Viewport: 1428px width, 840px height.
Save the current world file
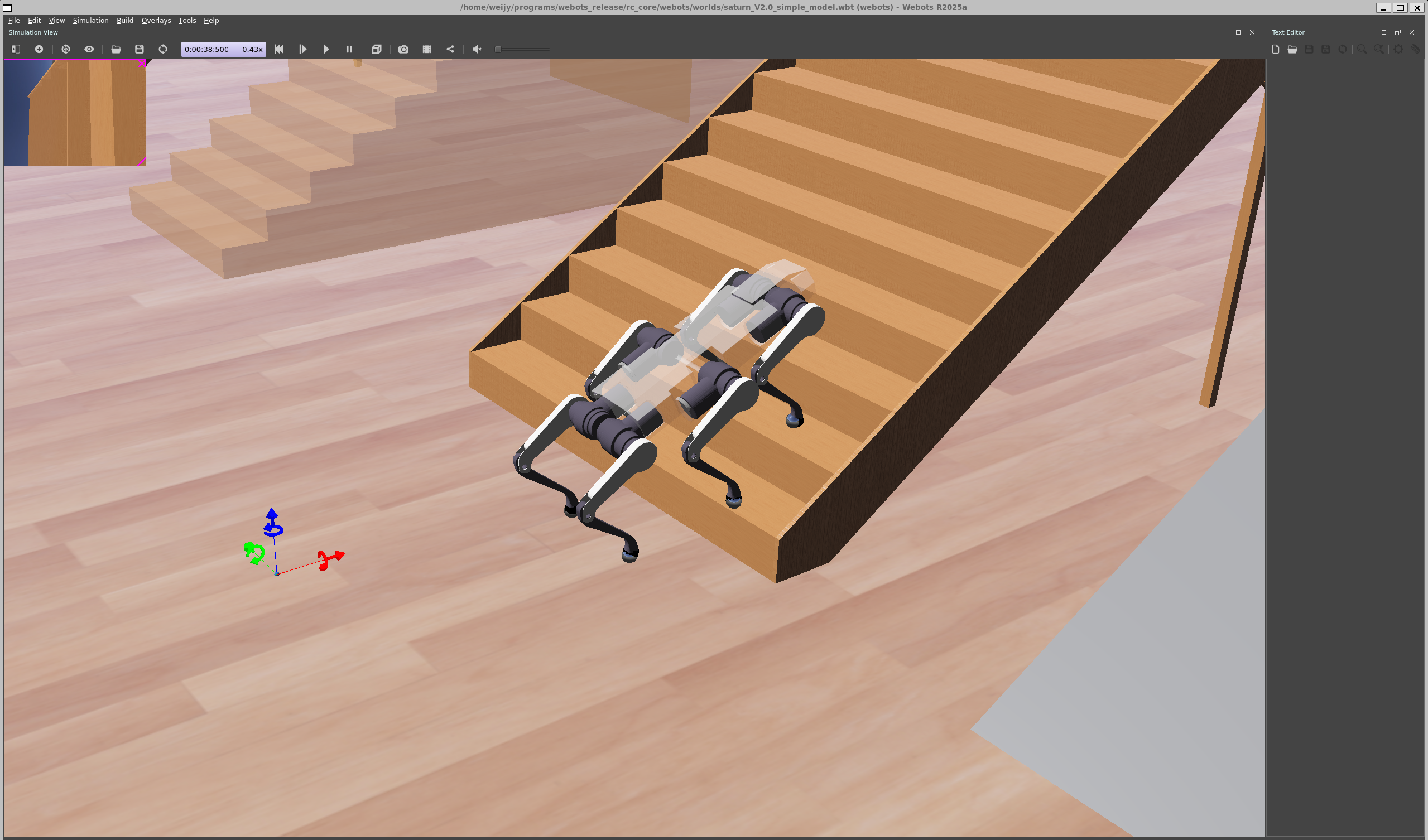pos(140,49)
